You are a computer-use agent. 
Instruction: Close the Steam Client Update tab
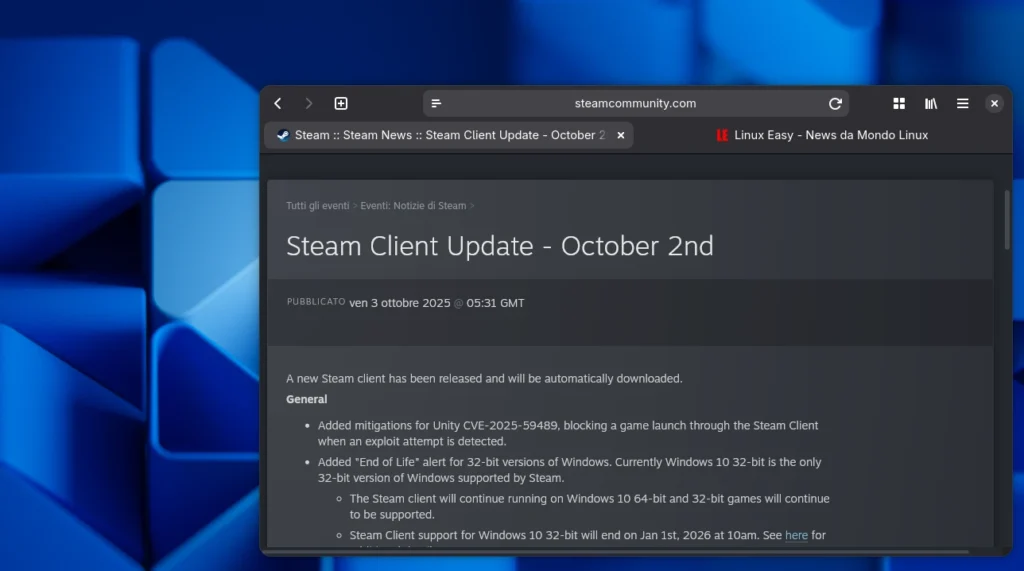[x=620, y=135]
